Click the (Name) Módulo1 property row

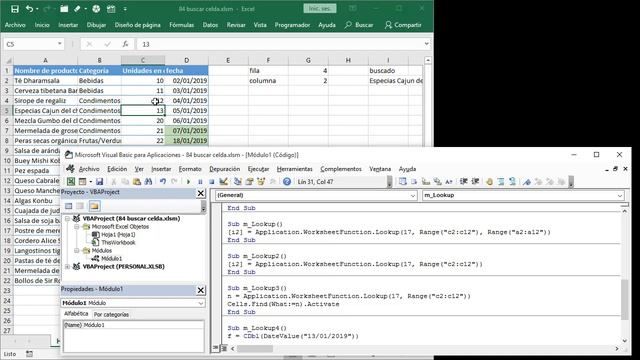tap(133, 325)
